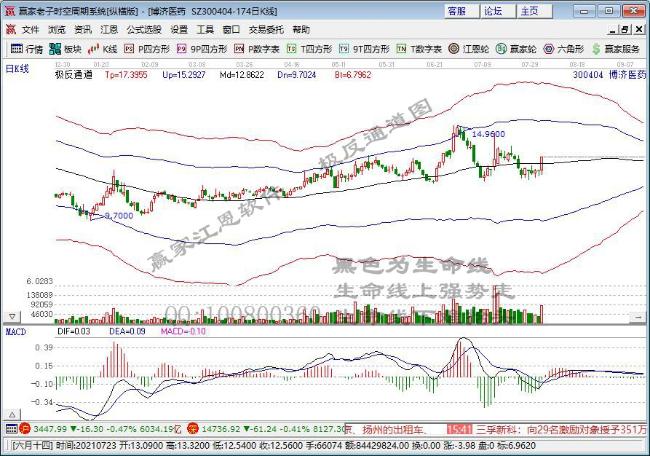The height and width of the screenshot is (456, 650).
Task: Click the 14.9600 high price label
Action: pyautogui.click(x=488, y=134)
